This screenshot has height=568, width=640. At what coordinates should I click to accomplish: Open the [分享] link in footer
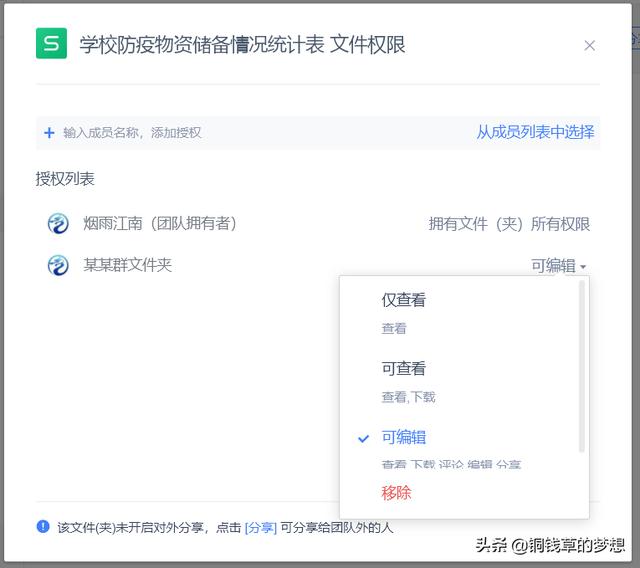[x=261, y=528]
